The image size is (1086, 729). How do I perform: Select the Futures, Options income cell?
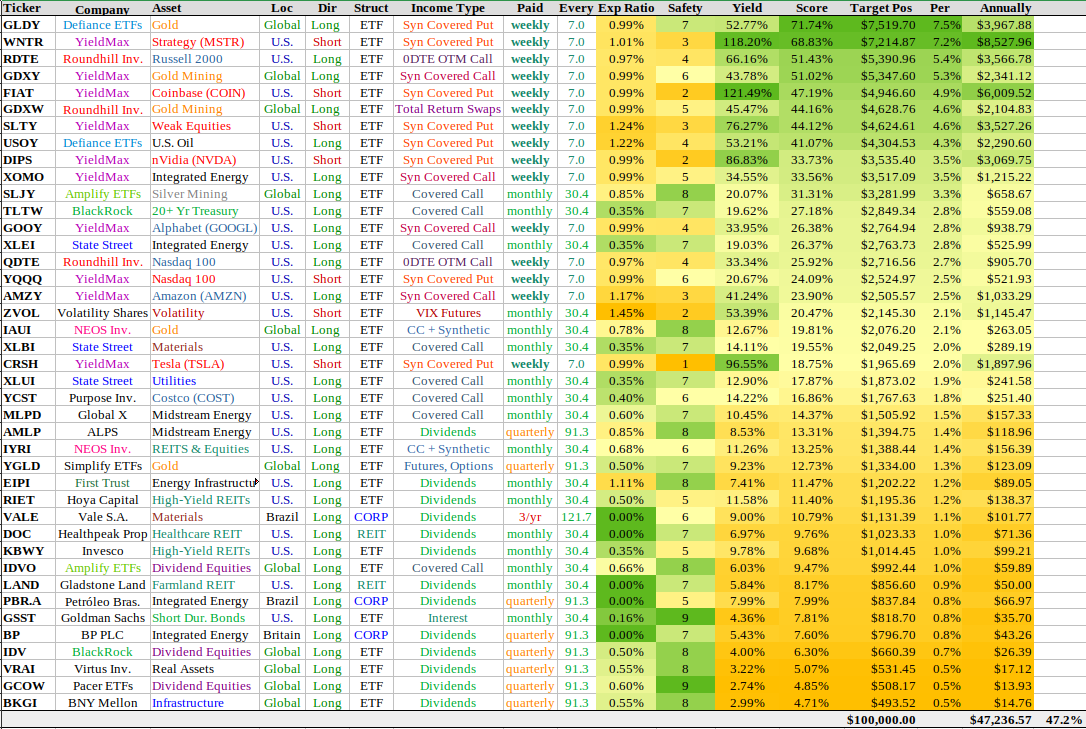click(x=448, y=466)
